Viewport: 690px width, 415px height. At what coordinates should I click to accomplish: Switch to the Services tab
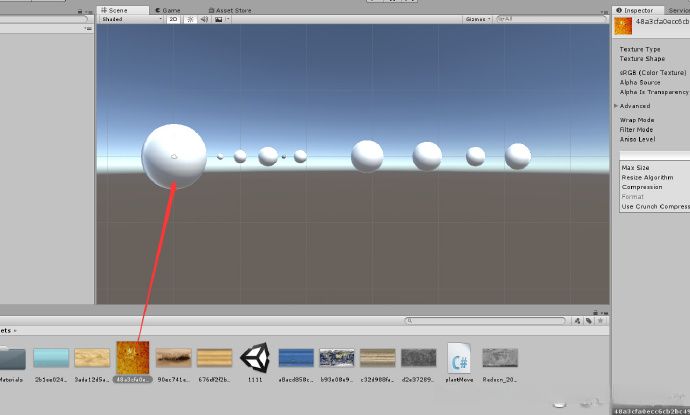click(x=679, y=10)
